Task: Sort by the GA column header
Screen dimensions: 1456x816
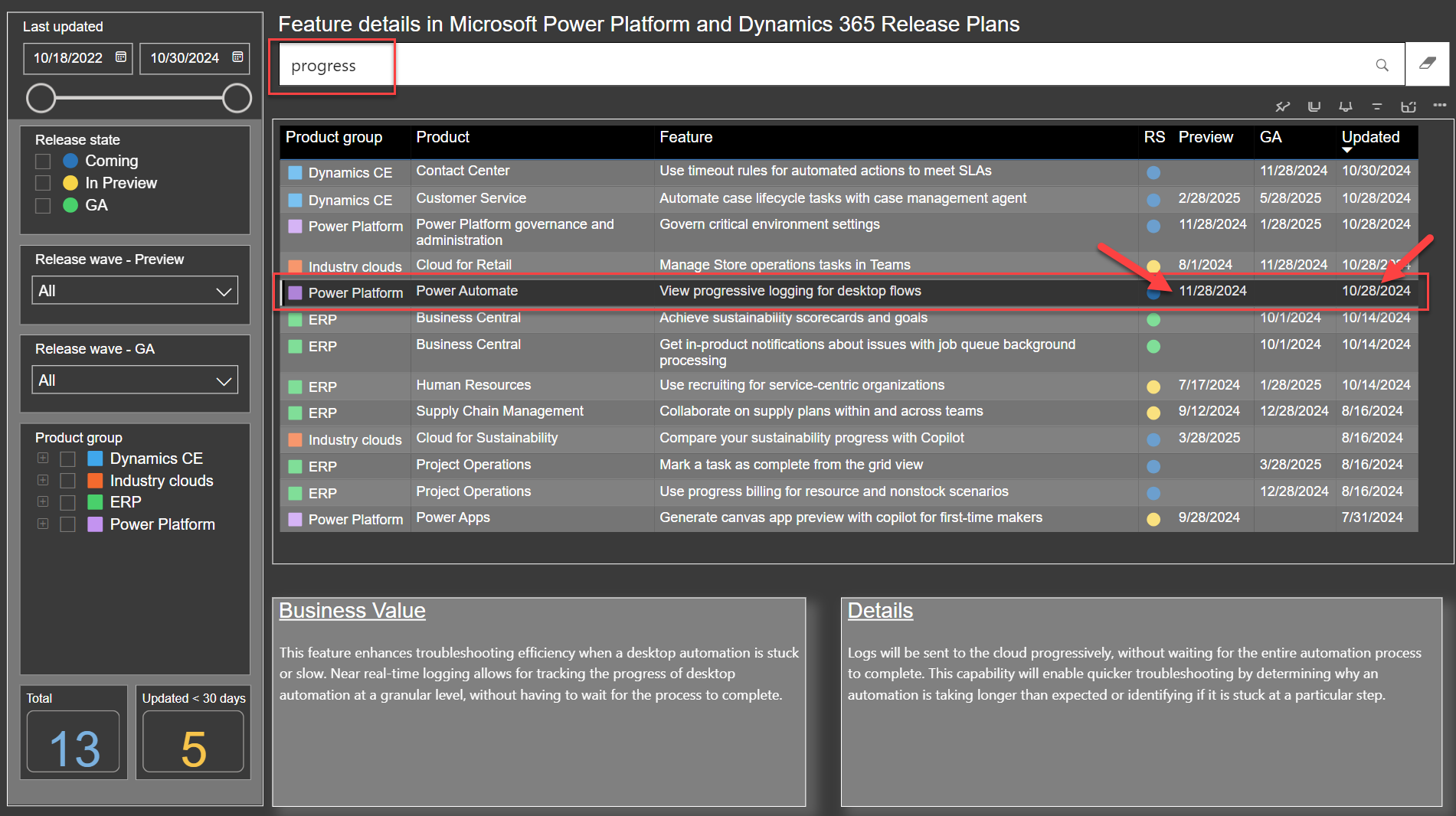Action: (x=1271, y=137)
